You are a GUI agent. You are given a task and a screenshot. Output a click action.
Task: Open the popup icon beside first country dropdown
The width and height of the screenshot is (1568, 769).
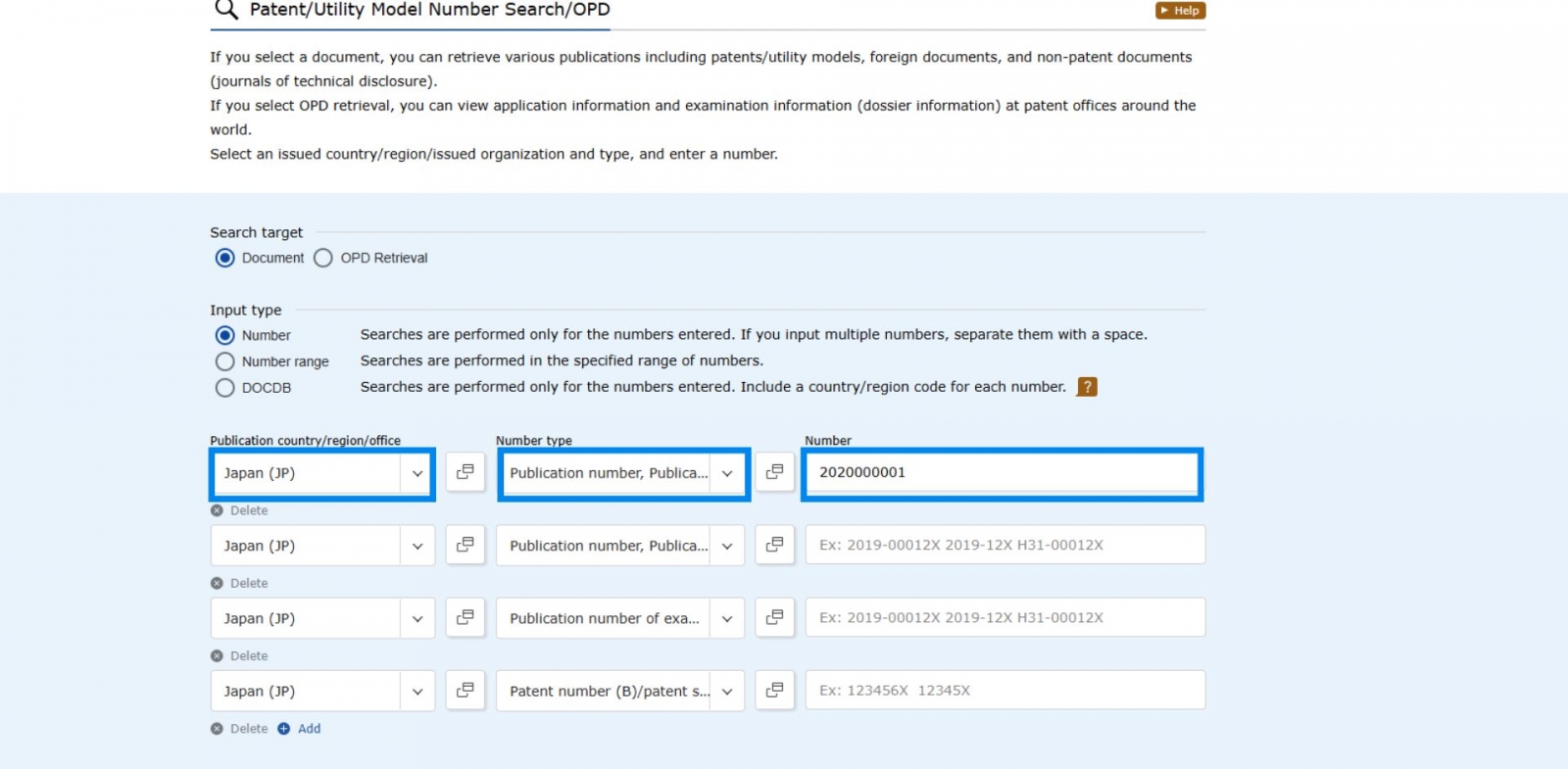[x=465, y=472]
